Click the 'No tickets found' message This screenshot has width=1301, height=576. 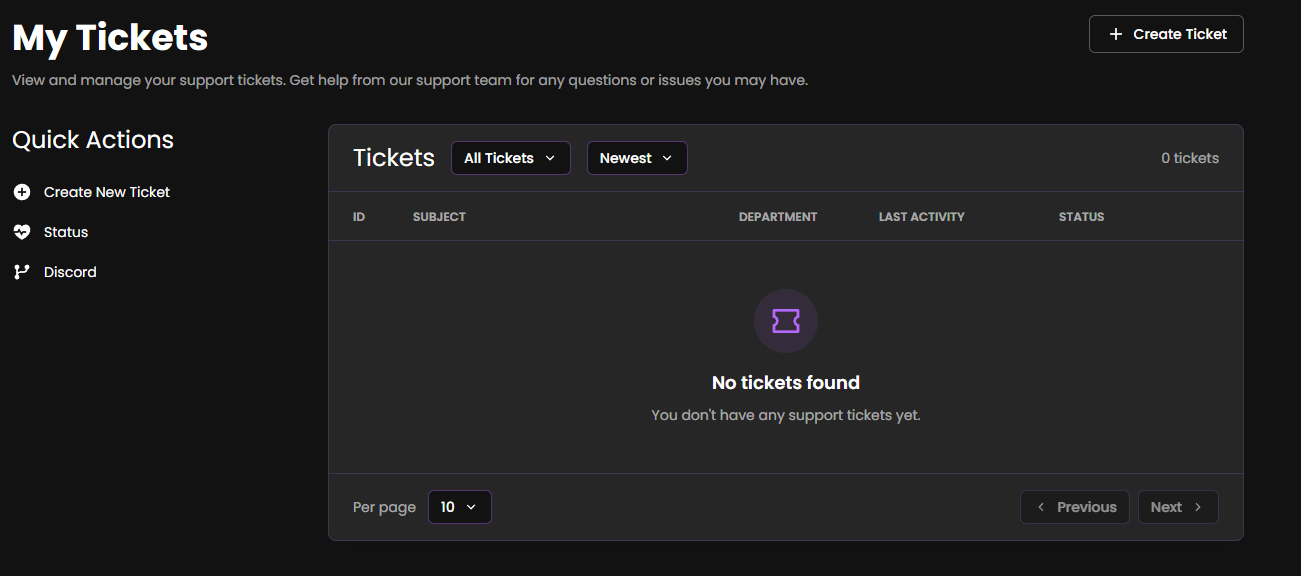(786, 383)
